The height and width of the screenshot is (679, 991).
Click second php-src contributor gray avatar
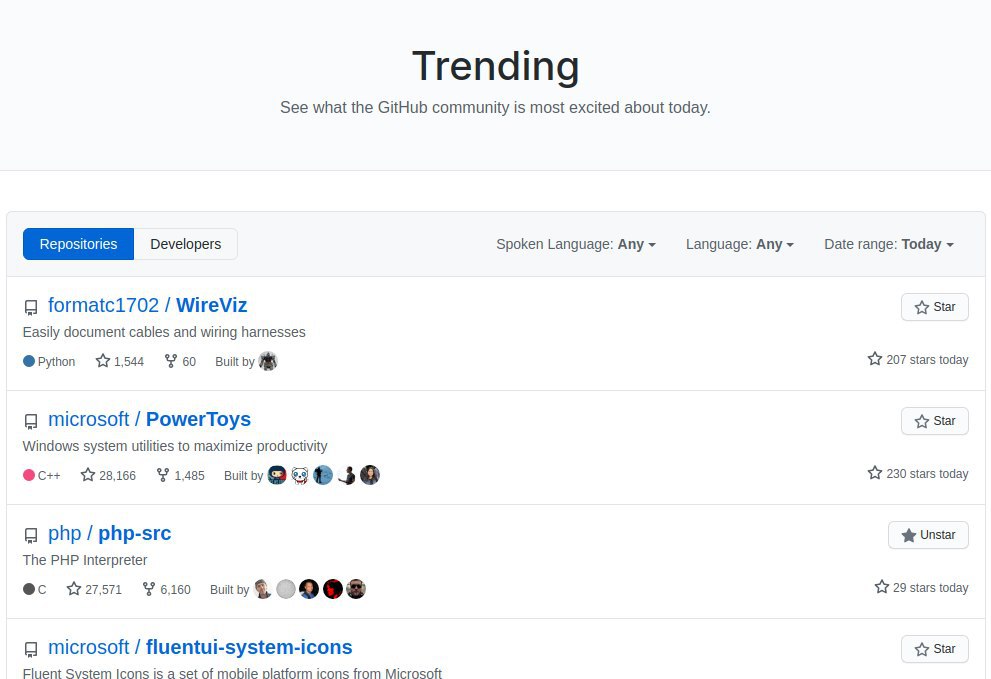[x=286, y=589]
